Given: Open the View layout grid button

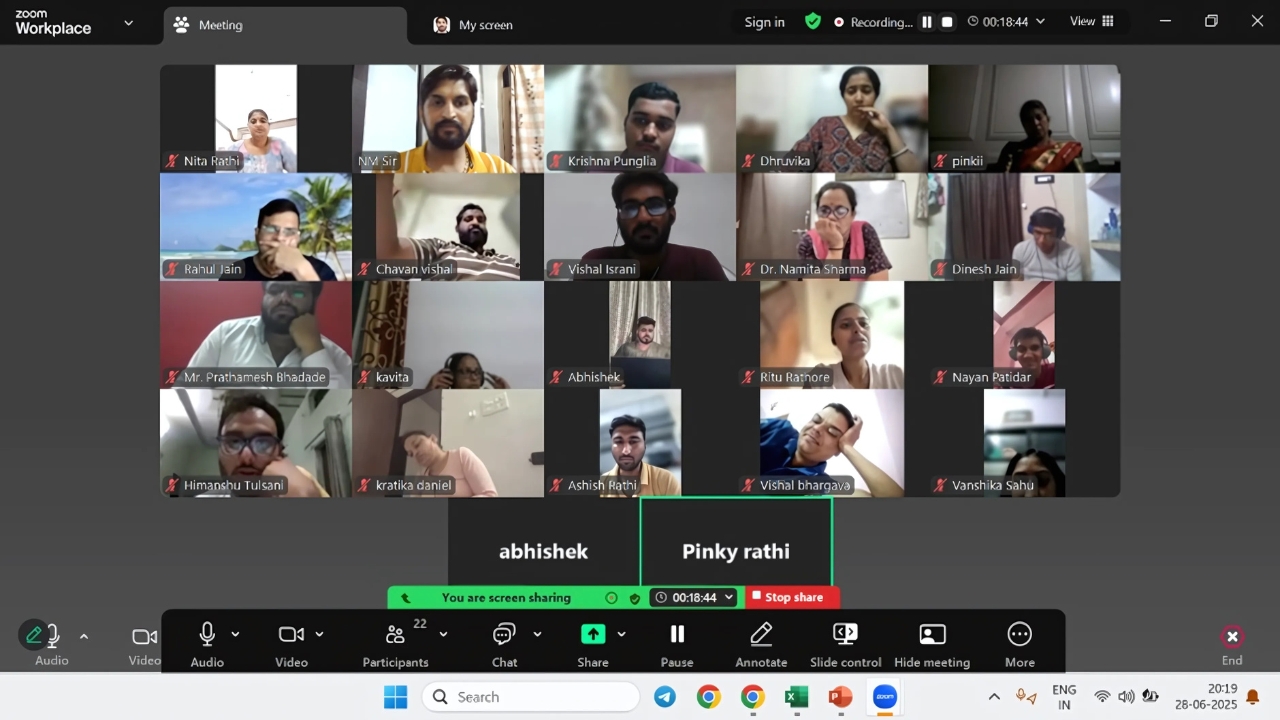Looking at the screenshot, I should pos(1092,21).
